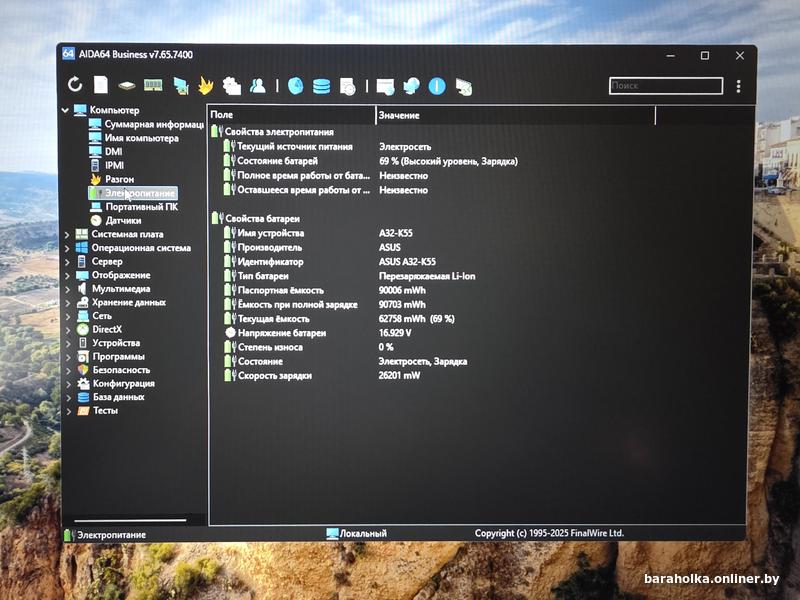Expand the Хранение данных tree node
The height and width of the screenshot is (600, 800).
[67, 302]
